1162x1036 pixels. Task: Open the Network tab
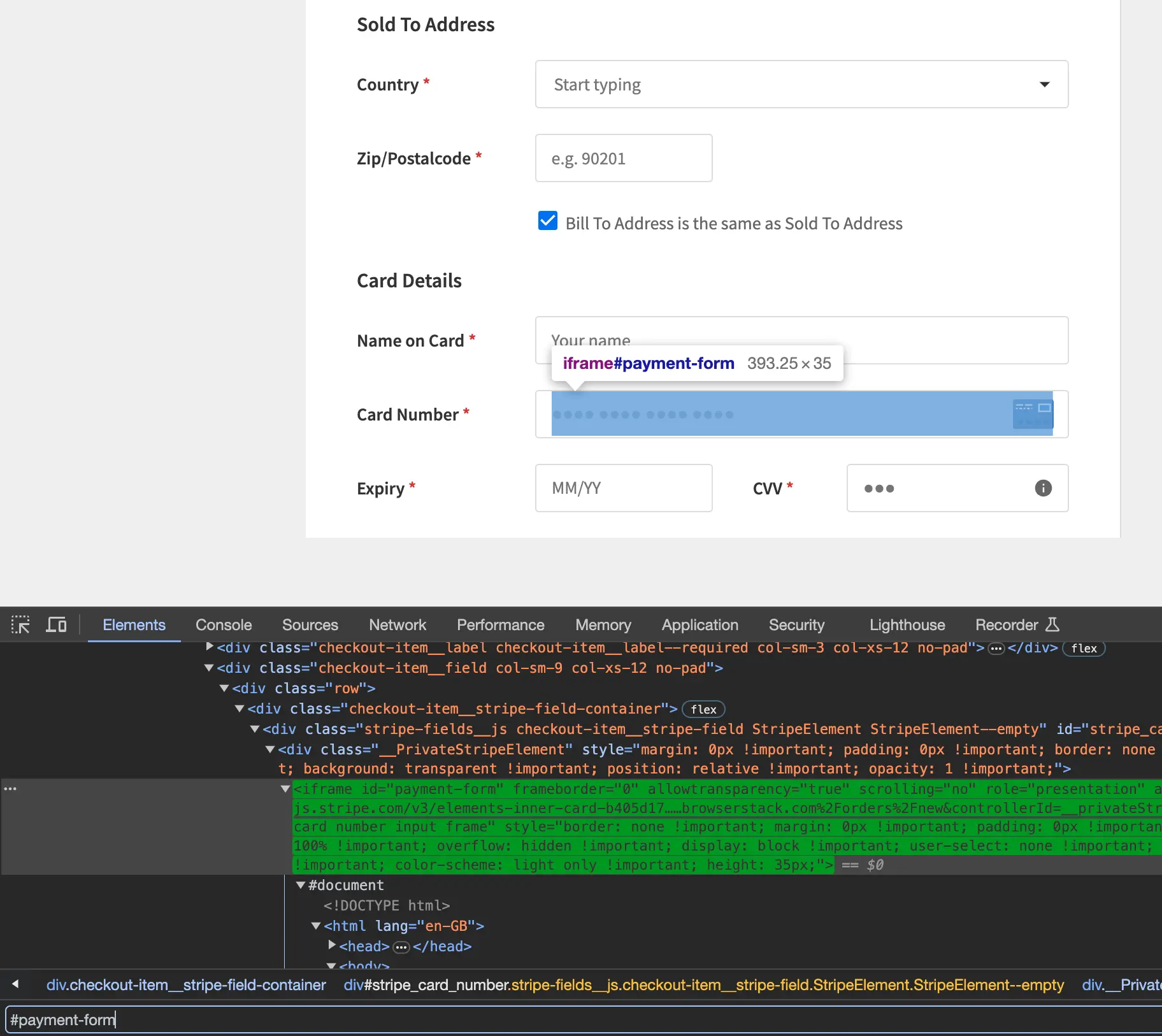[397, 624]
